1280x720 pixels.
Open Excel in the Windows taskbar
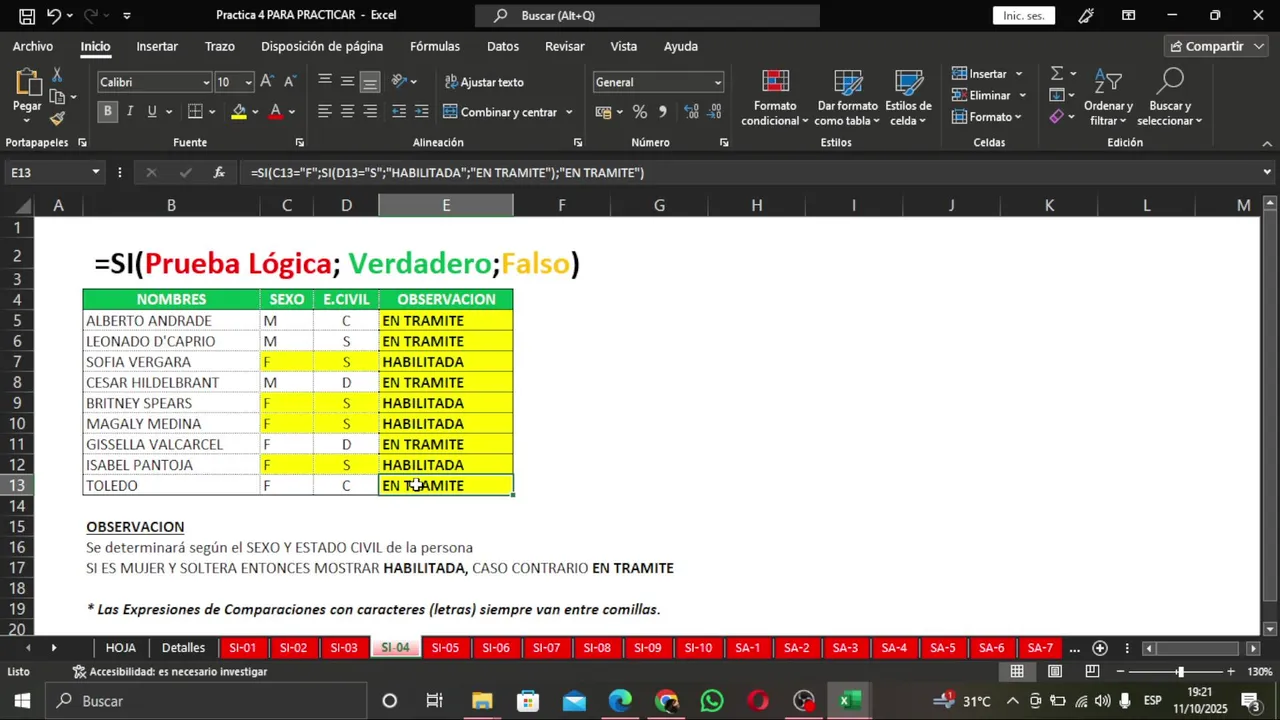tap(850, 701)
